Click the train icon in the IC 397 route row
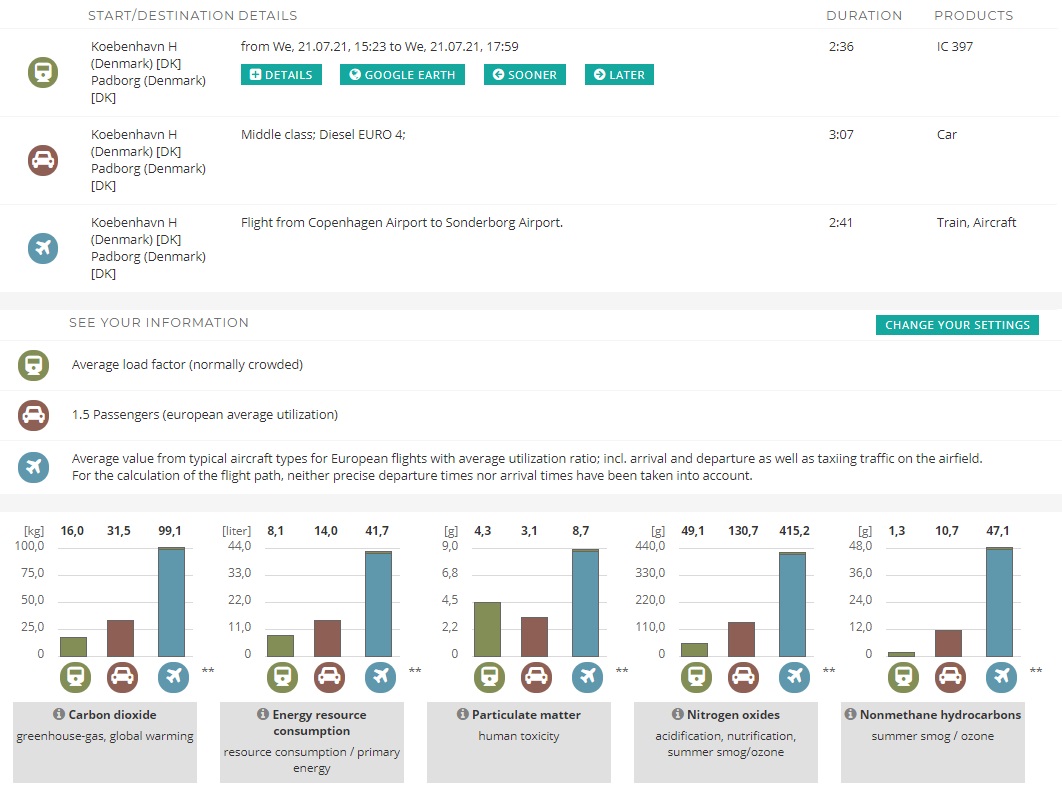Screen dimensions: 1062x786 click(x=43, y=72)
